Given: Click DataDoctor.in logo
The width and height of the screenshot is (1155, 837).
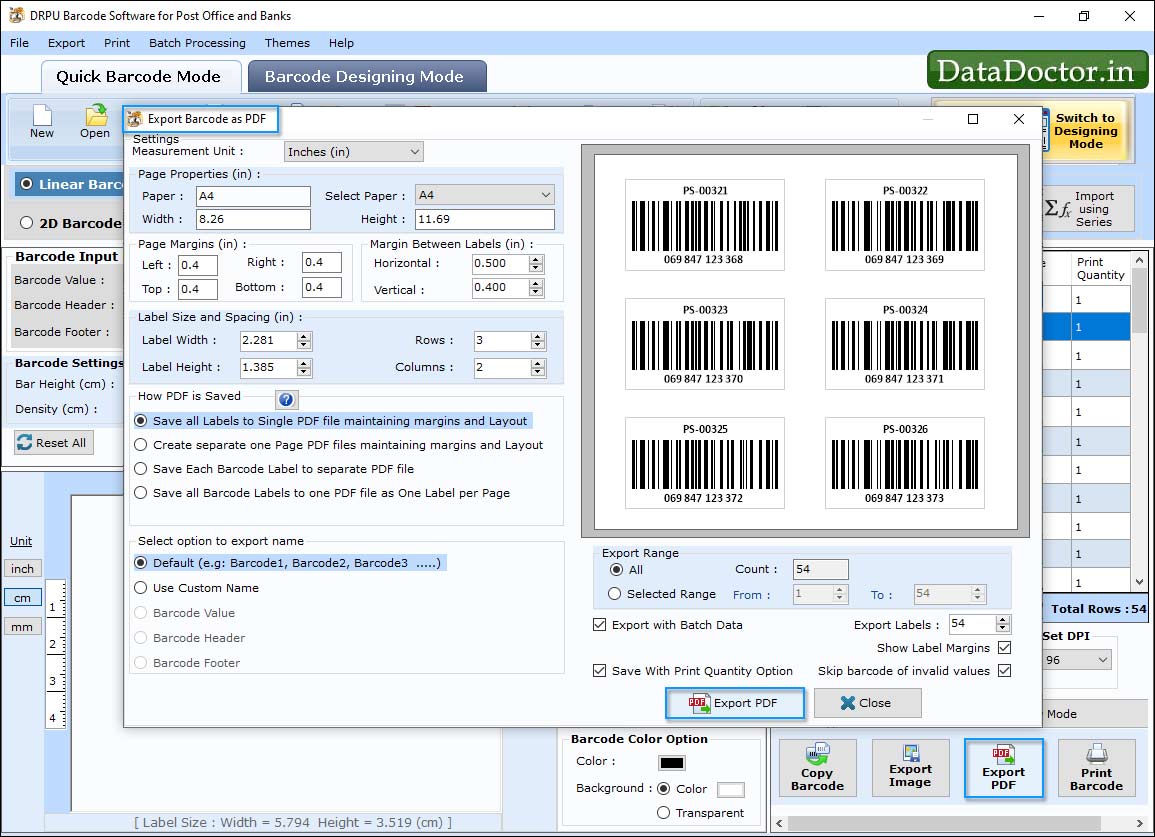Looking at the screenshot, I should [x=1036, y=71].
